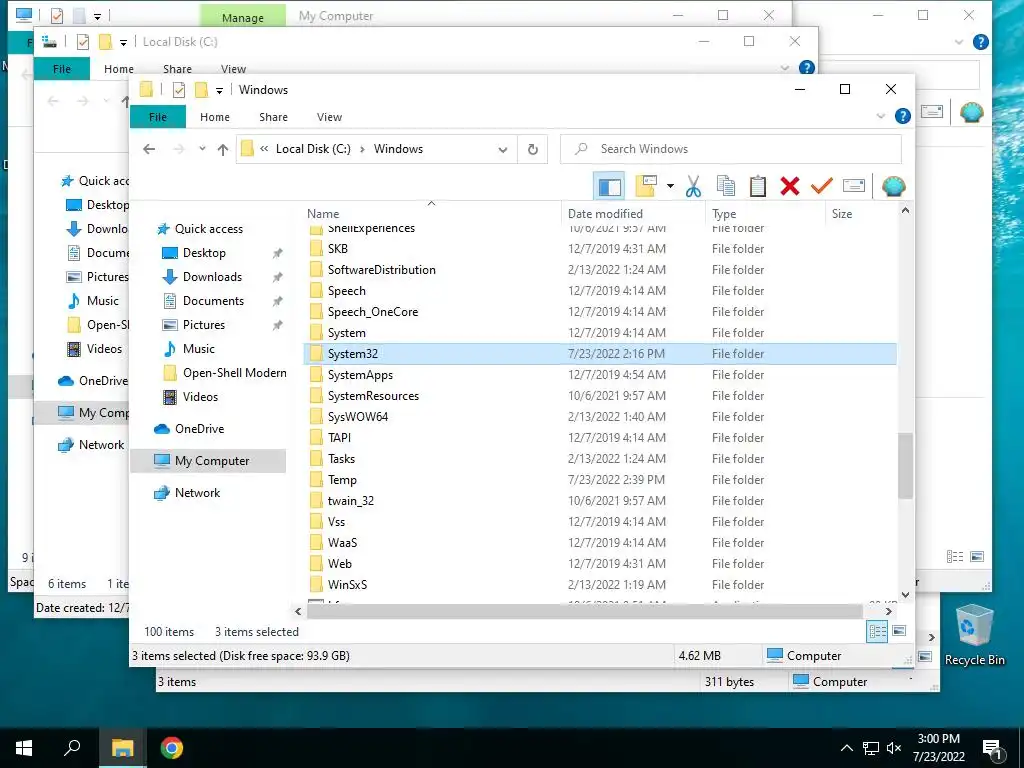This screenshot has height=768, width=1024.
Task: Open Windows Start menu
Action: pyautogui.click(x=24, y=748)
